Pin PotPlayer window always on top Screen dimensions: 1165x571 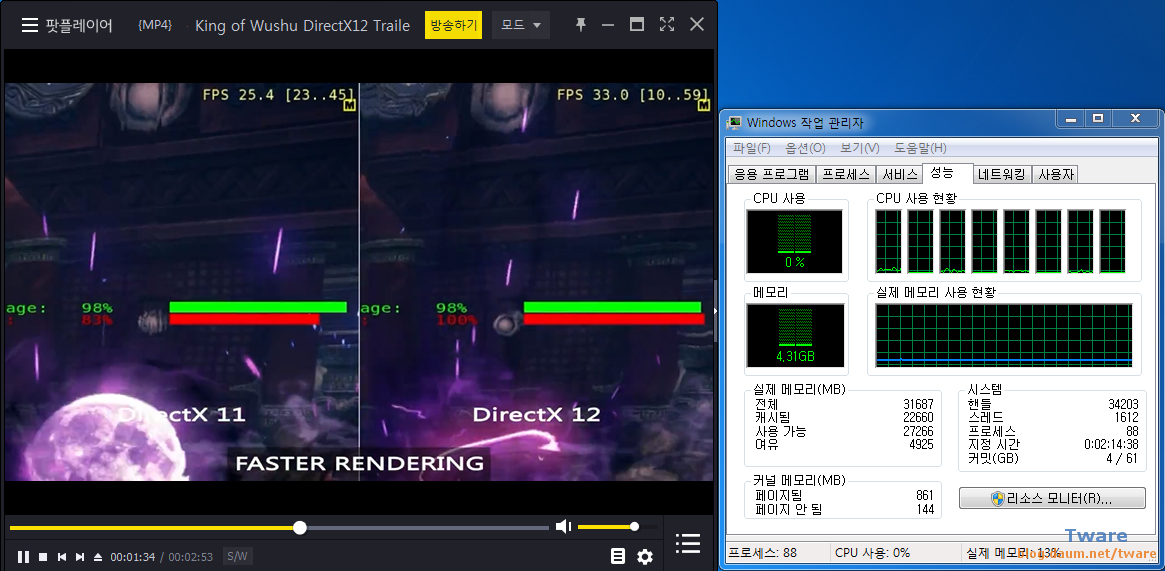click(580, 25)
